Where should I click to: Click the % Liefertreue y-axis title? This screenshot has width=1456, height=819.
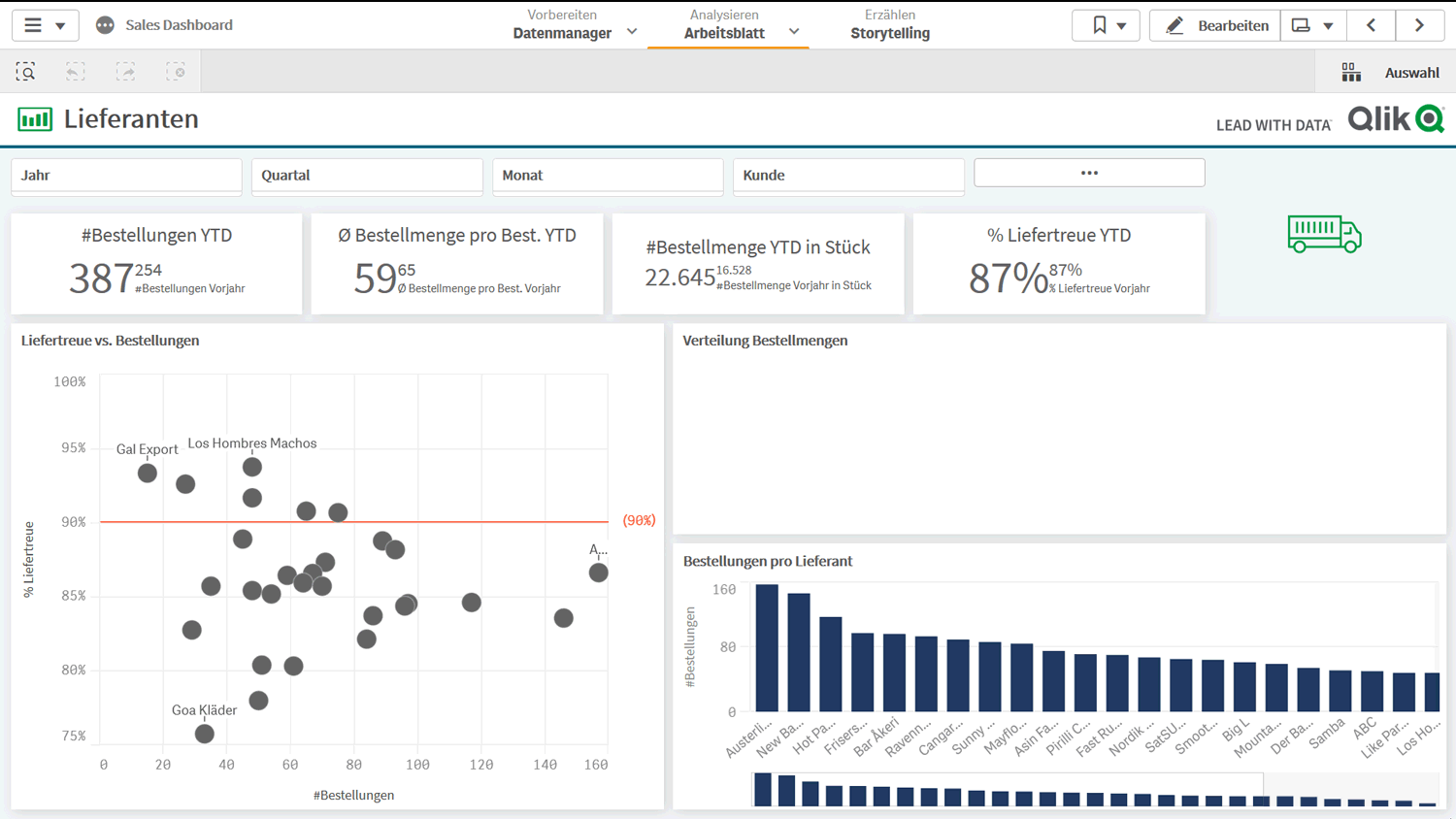[29, 559]
